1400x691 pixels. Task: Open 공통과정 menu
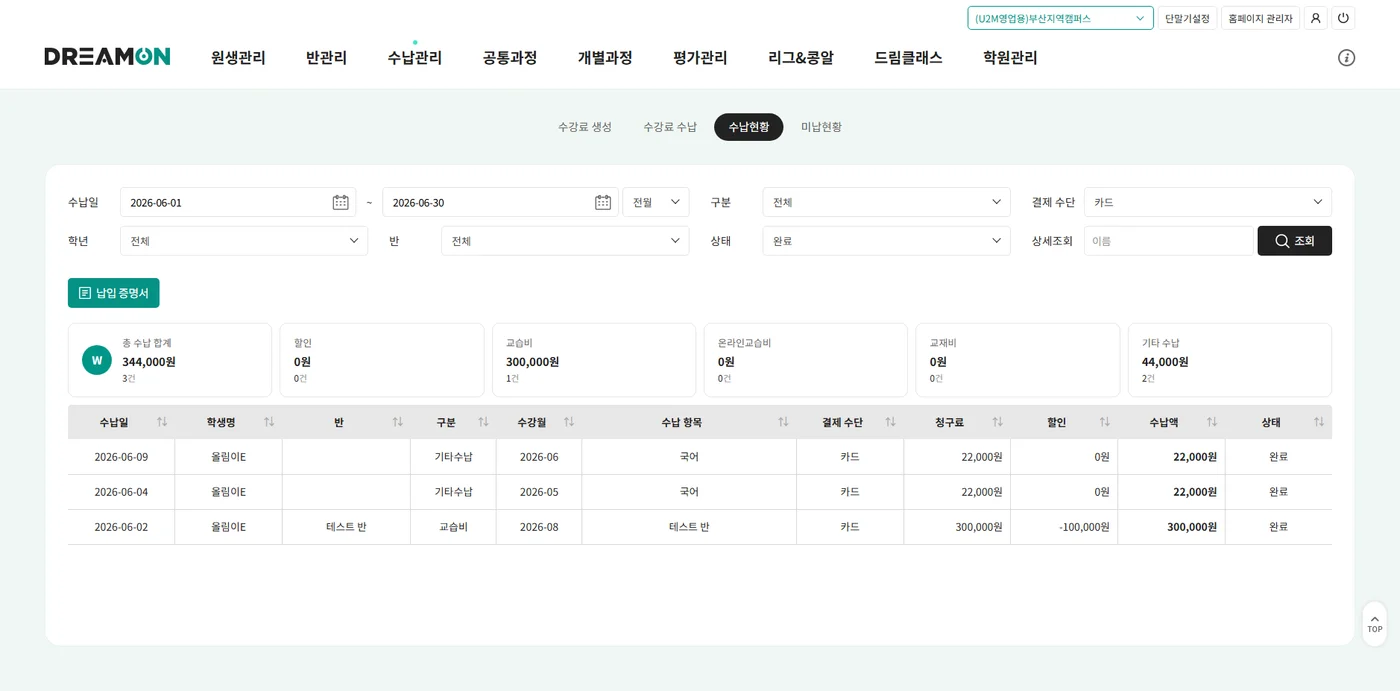[x=510, y=58]
